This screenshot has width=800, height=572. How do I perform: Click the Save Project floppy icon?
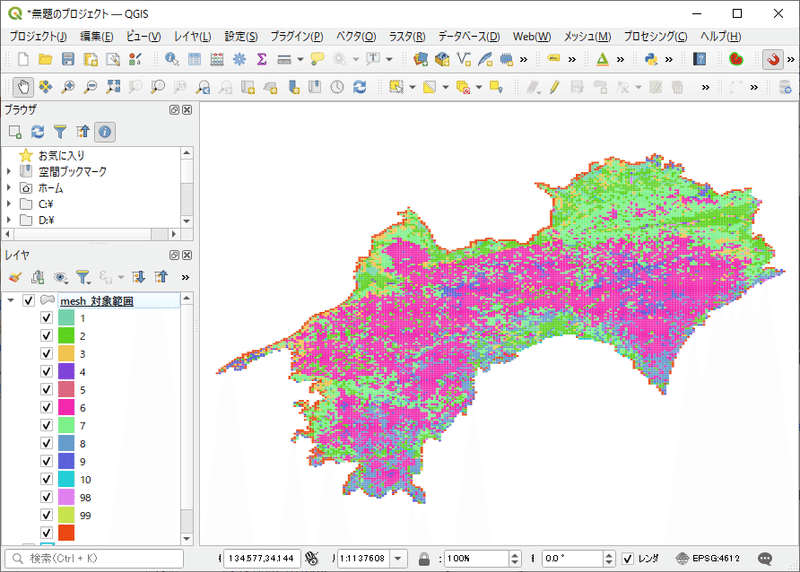pos(68,60)
